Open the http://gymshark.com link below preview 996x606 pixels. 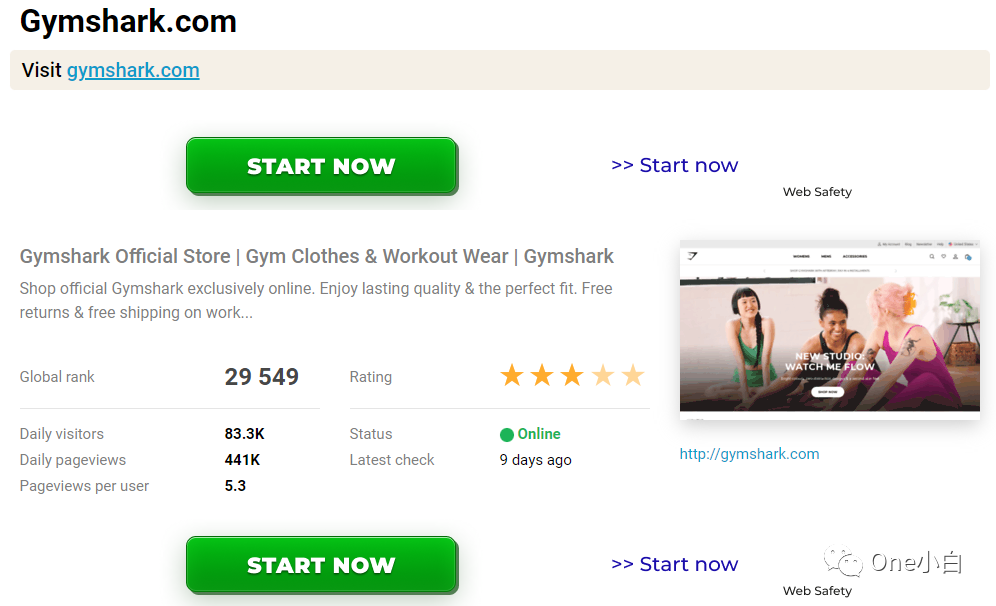point(749,454)
